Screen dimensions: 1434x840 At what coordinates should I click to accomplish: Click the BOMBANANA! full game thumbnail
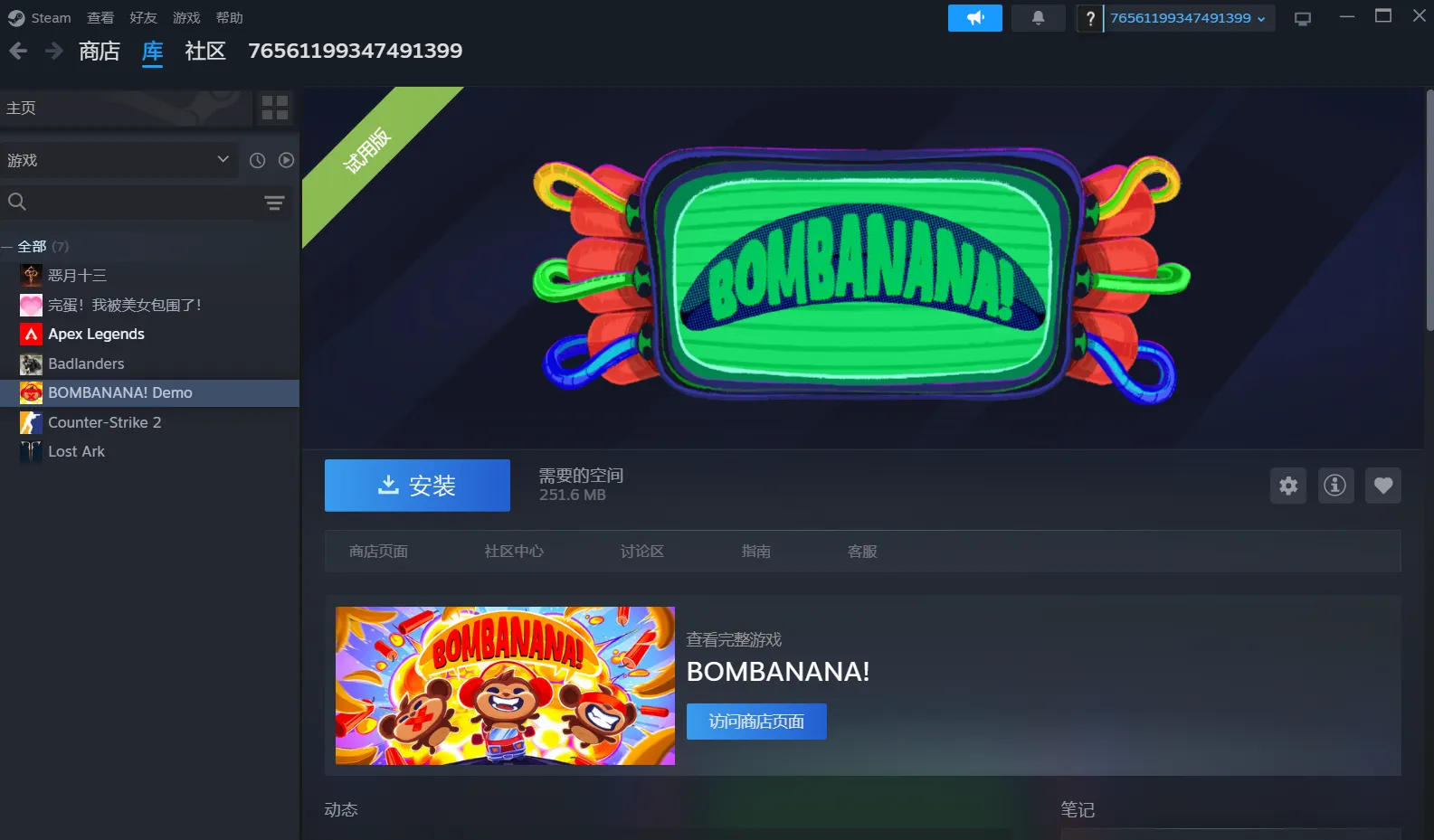pyautogui.click(x=505, y=685)
